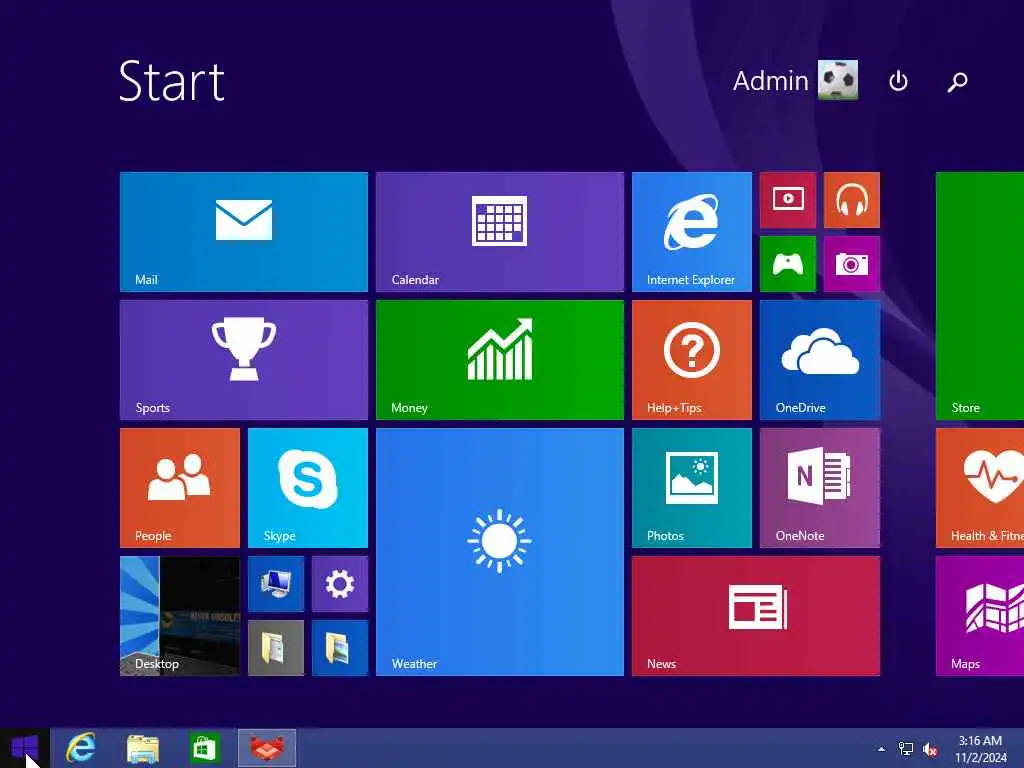Open the Documents folder tile

coord(276,648)
